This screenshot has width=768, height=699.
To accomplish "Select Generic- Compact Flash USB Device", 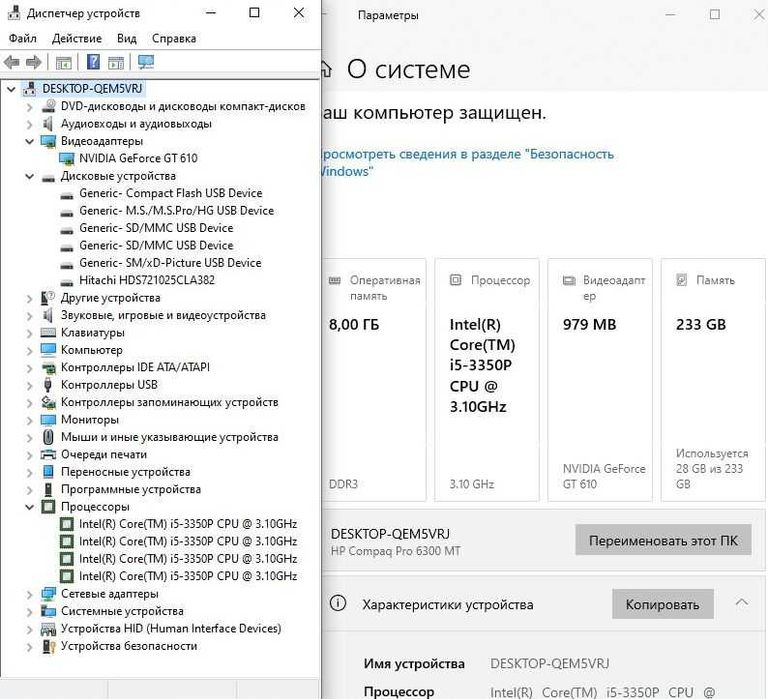I will 170,193.
